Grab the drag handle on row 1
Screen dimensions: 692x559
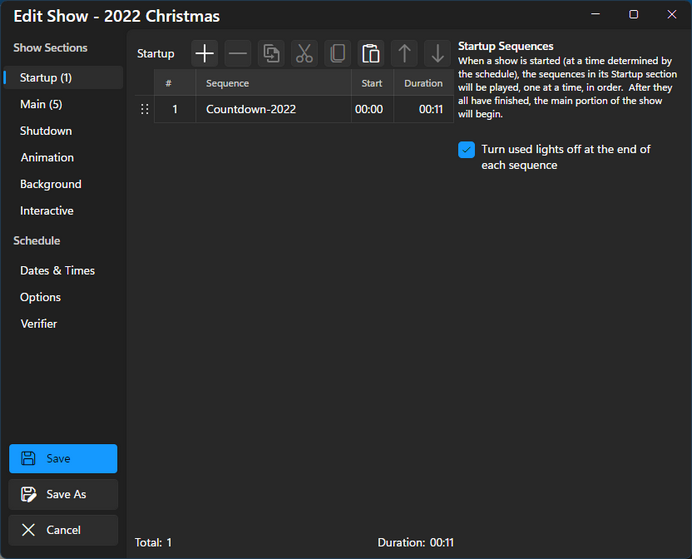[144, 110]
